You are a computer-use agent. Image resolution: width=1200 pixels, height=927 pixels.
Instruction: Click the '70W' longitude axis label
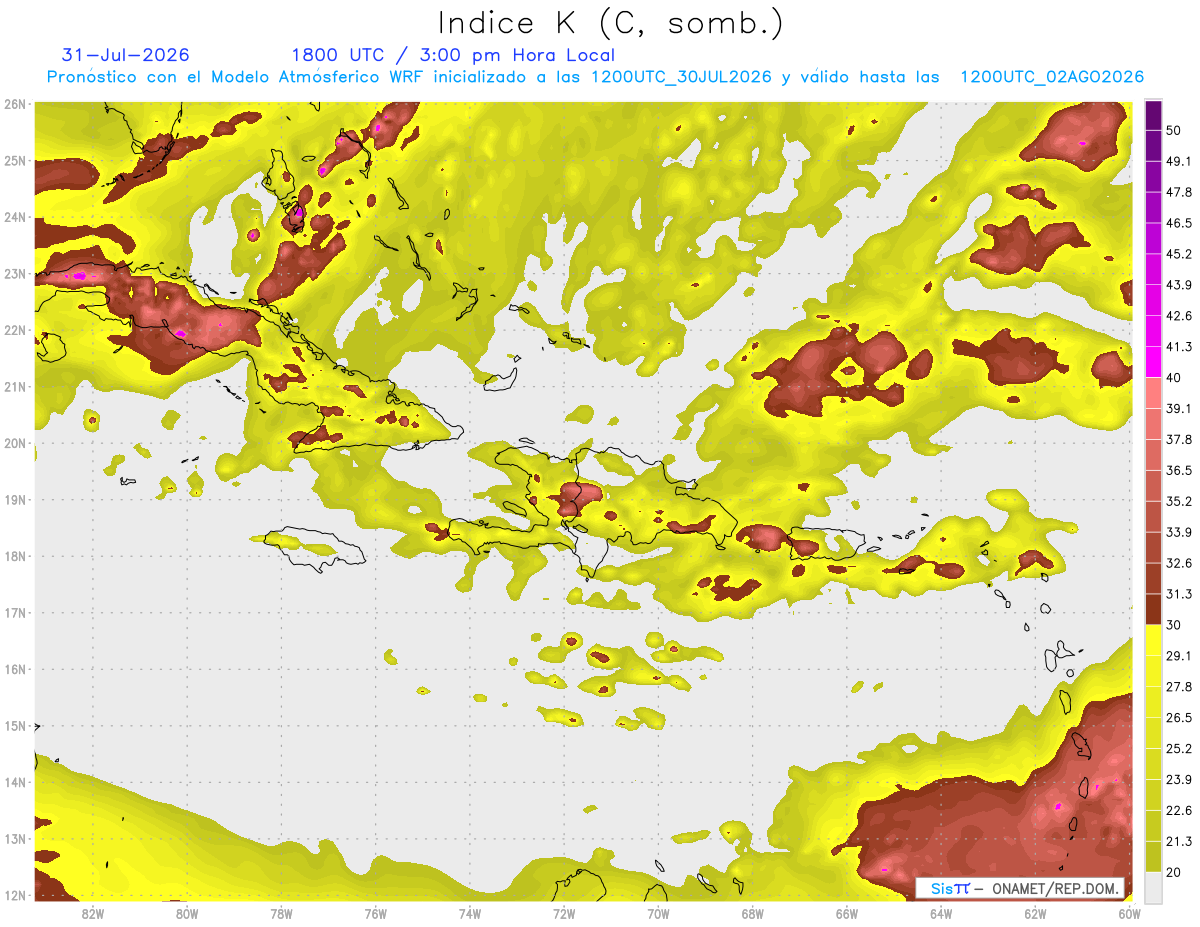click(x=658, y=913)
